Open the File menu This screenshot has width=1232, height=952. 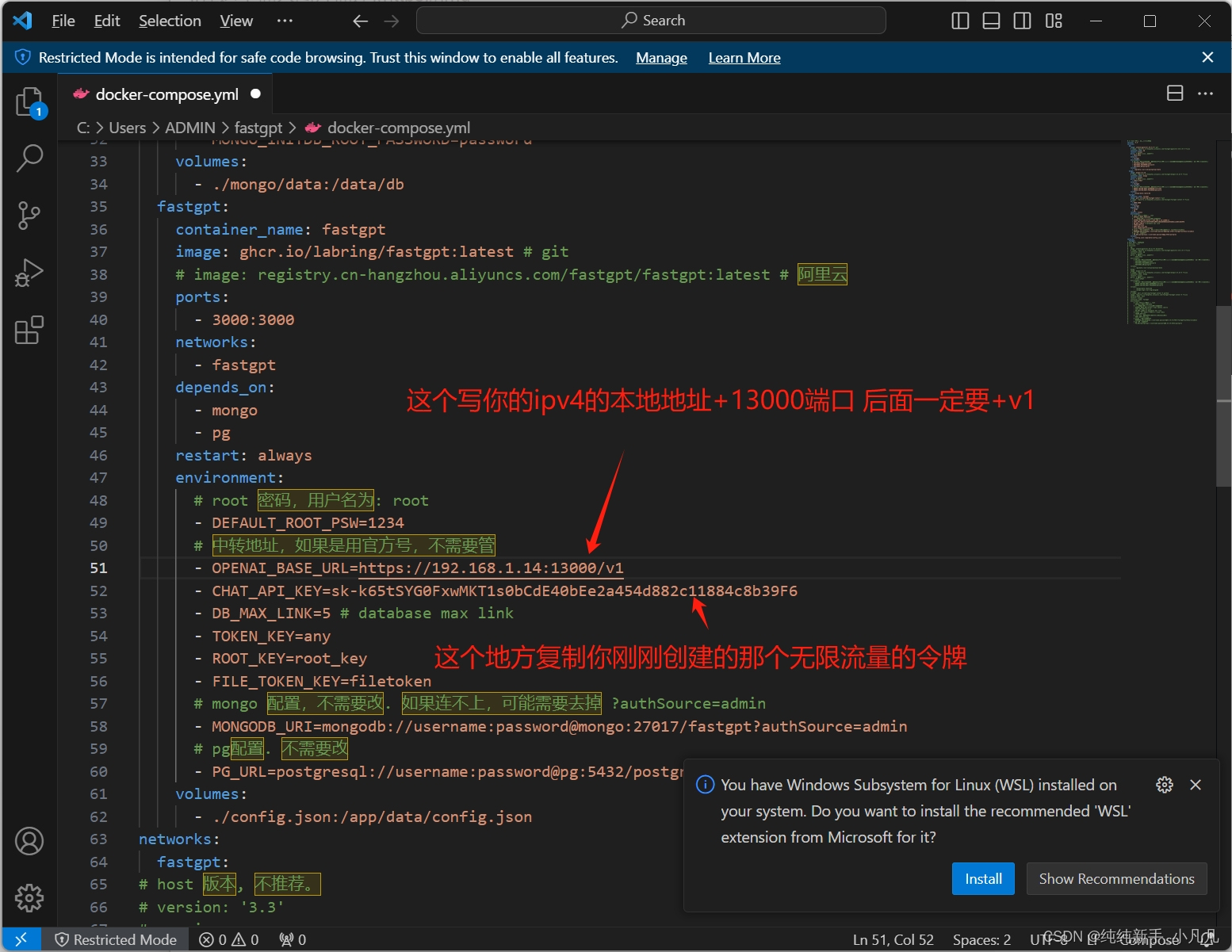click(63, 21)
